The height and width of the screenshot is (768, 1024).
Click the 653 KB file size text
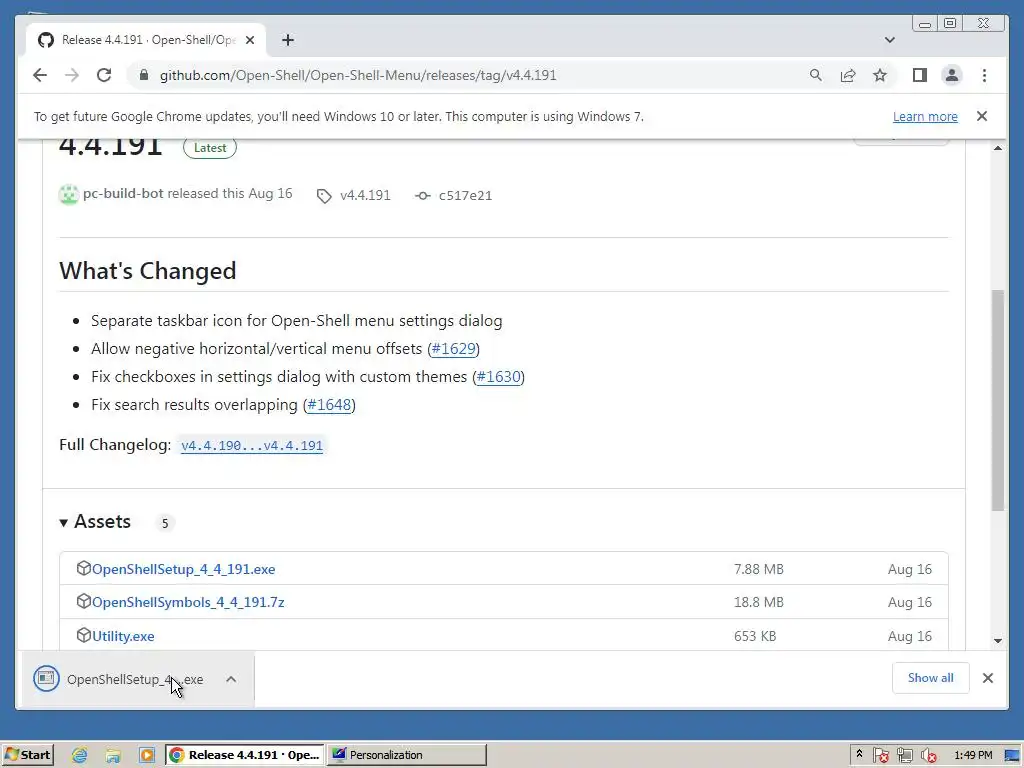tap(754, 636)
